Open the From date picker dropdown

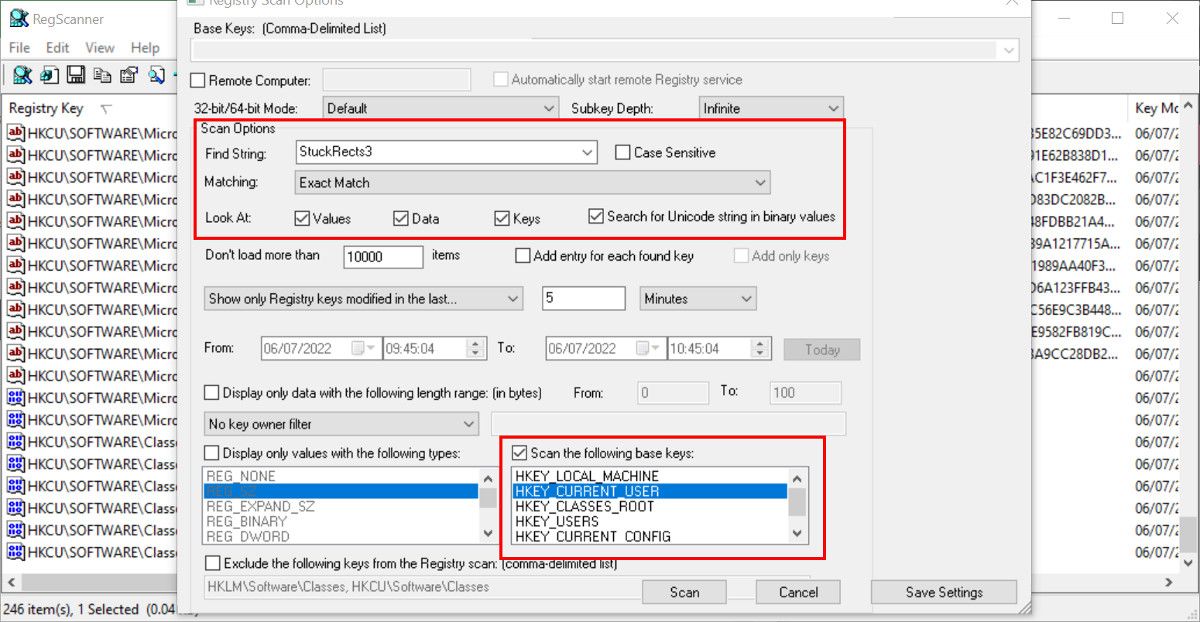point(363,349)
